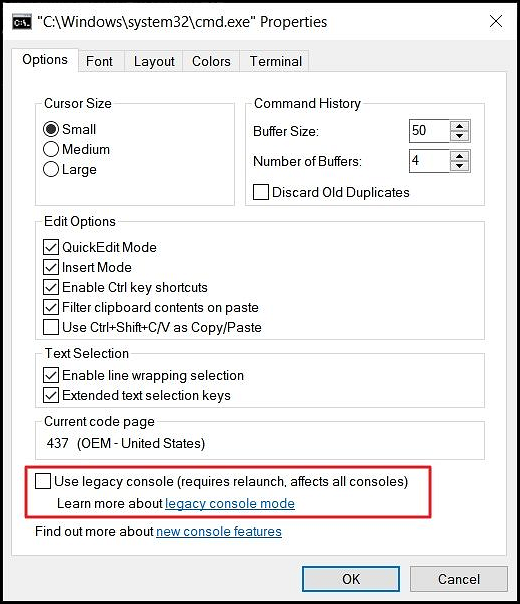Open the legacy console mode link
520x604 pixels.
[x=230, y=503]
